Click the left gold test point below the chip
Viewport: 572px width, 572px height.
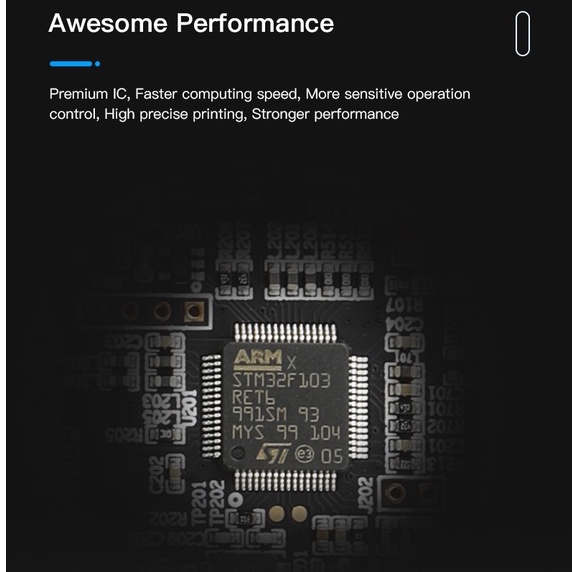click(277, 513)
